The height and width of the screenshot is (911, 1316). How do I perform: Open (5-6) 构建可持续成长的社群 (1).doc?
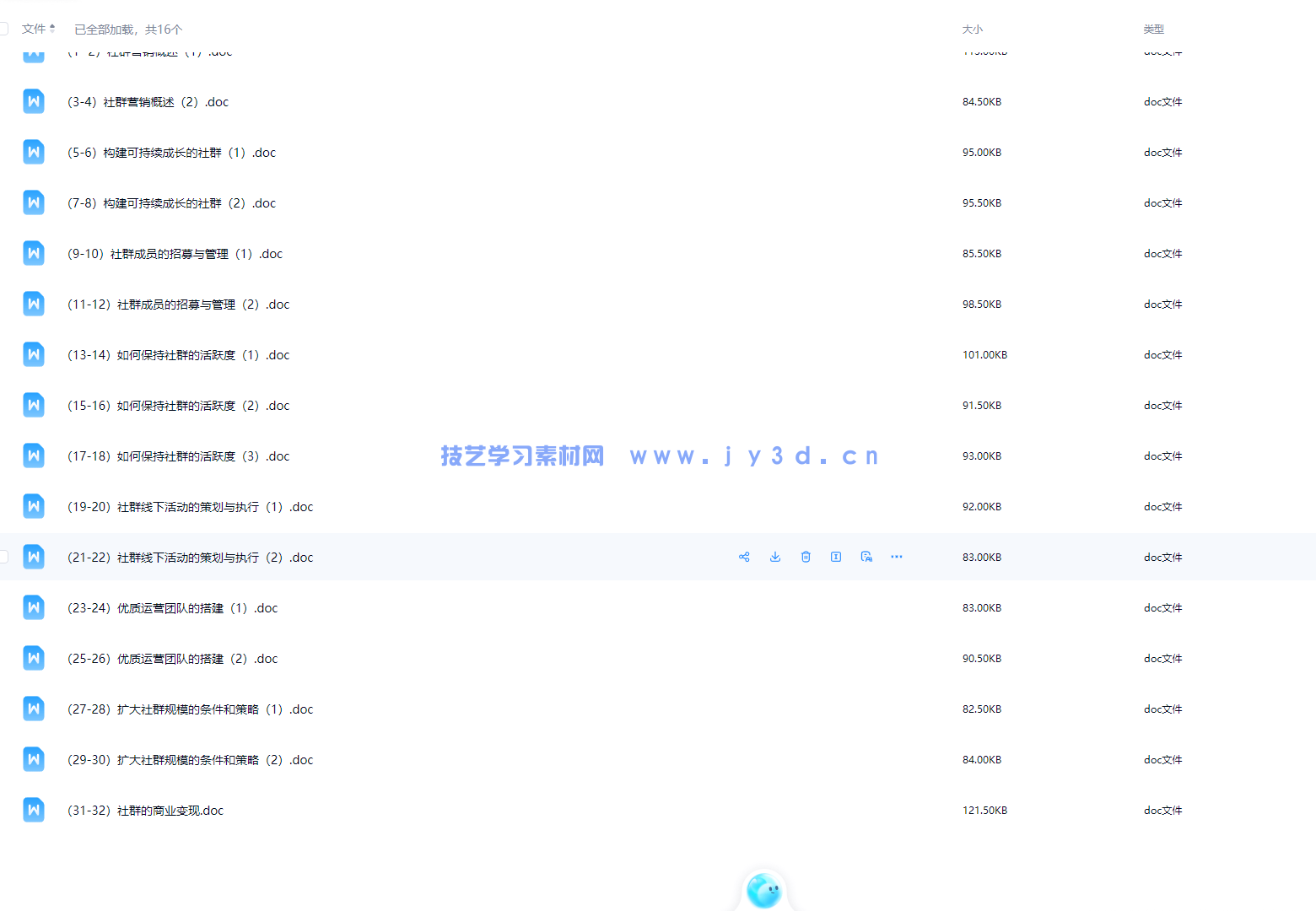(x=171, y=153)
